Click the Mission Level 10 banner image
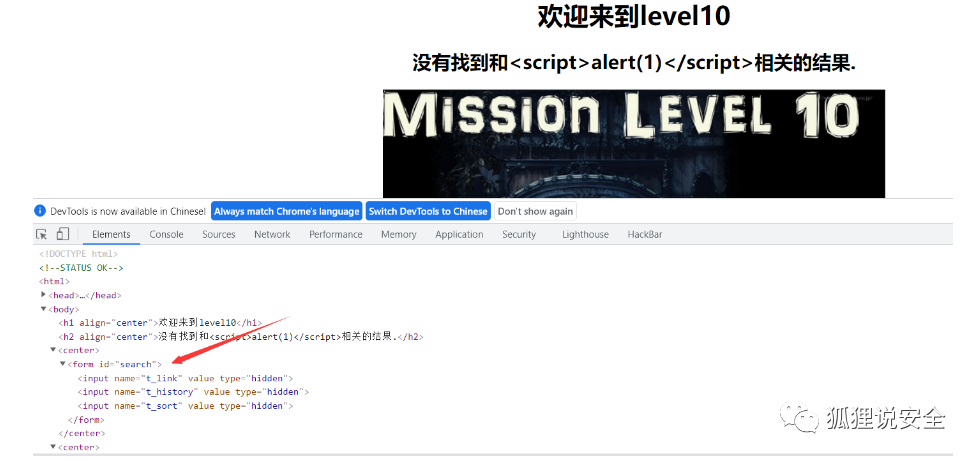Screen dimensions: 977x461 (634, 144)
